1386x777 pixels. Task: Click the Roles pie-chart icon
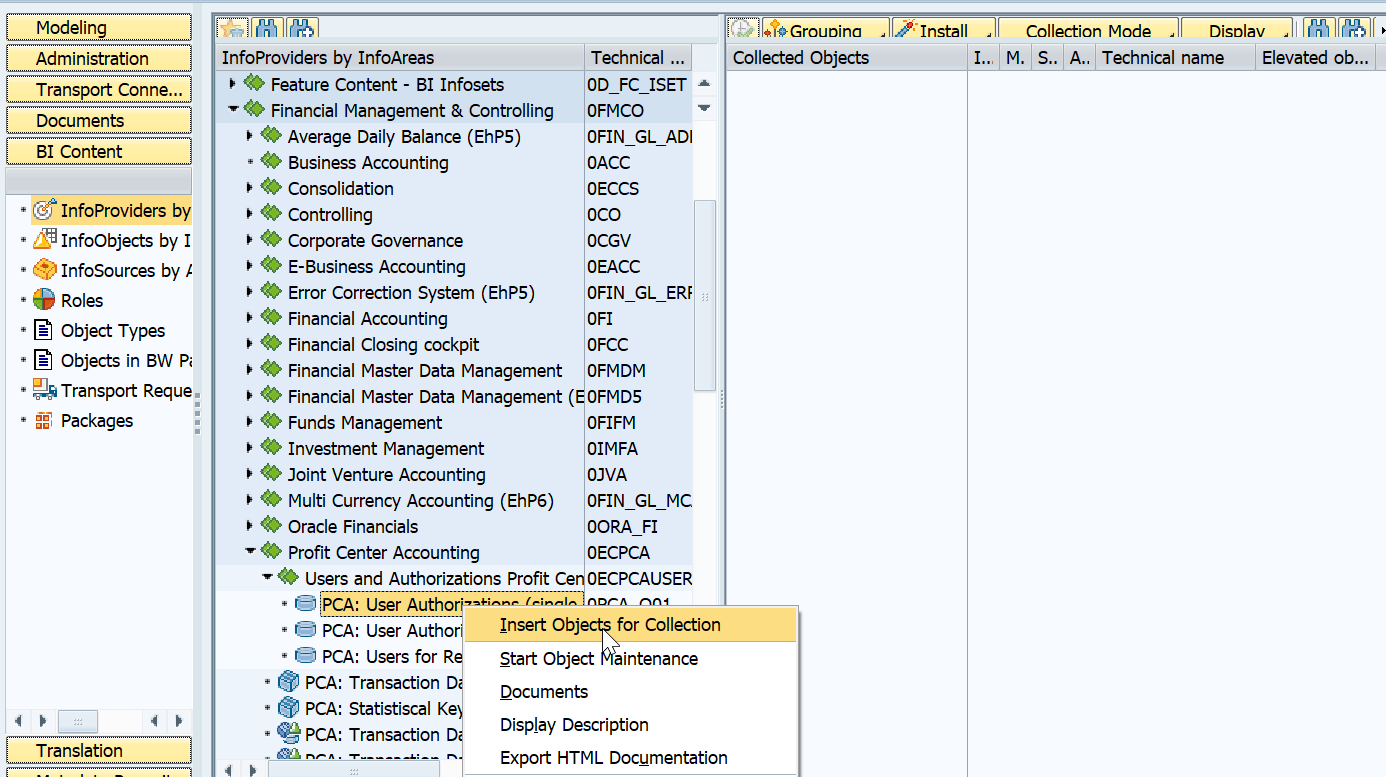tap(44, 300)
